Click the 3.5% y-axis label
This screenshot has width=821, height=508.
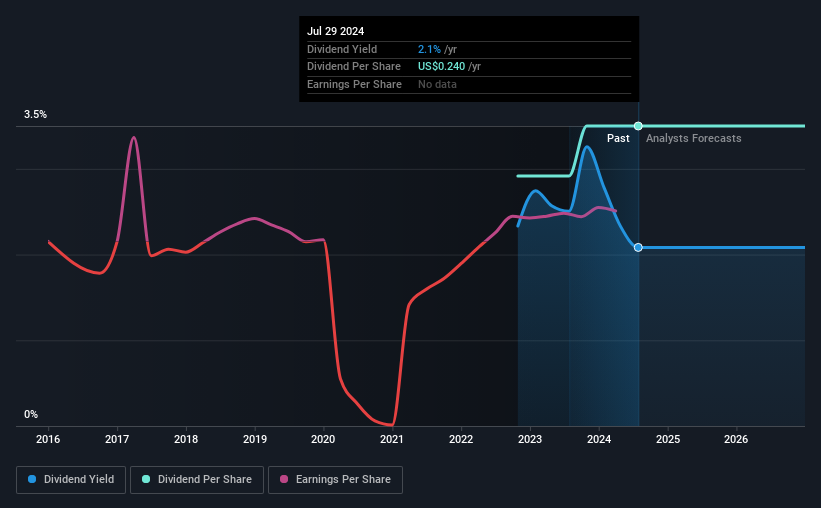[x=35, y=114]
